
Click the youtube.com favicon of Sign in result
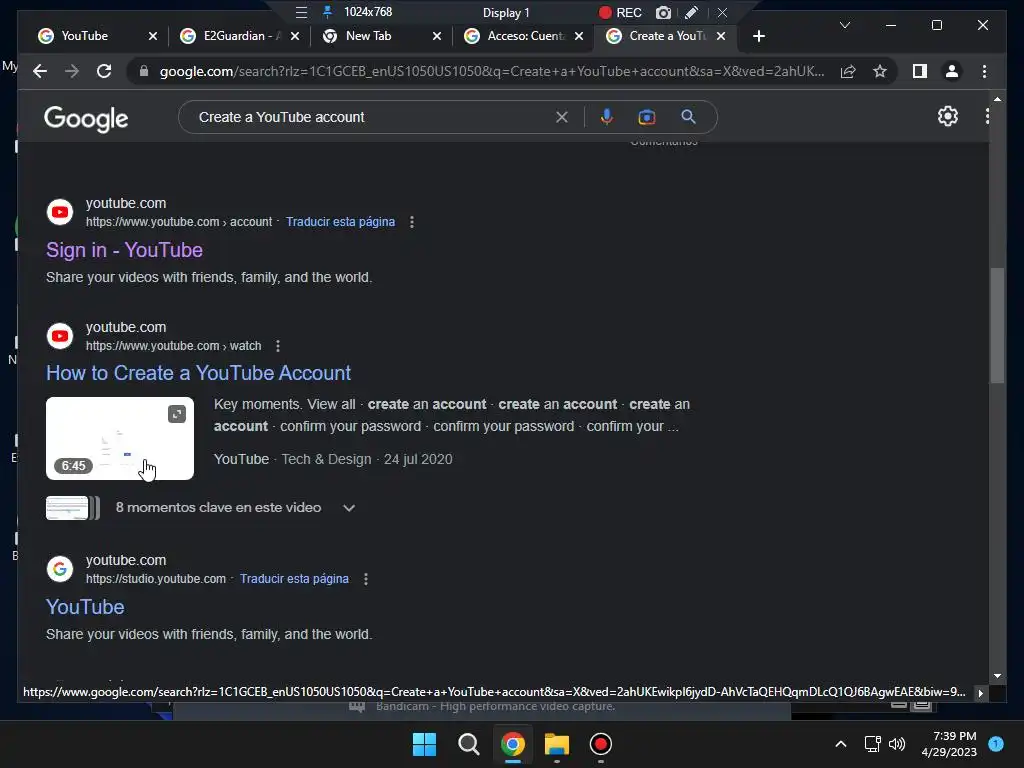[60, 212]
